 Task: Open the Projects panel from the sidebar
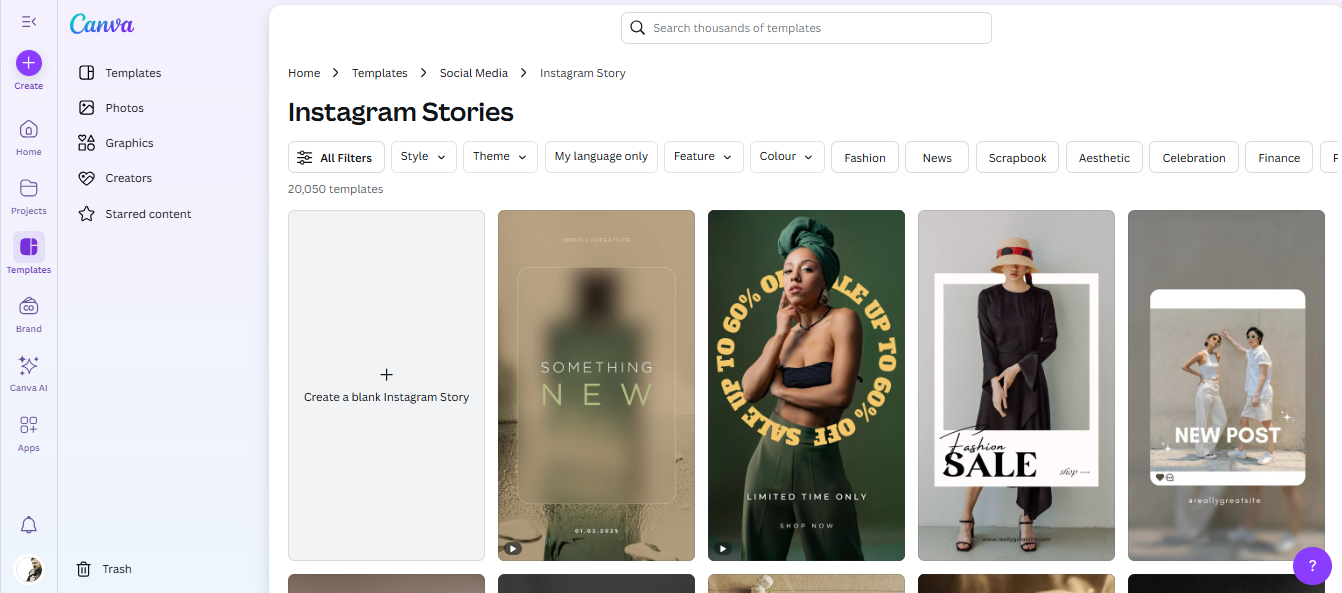point(28,196)
